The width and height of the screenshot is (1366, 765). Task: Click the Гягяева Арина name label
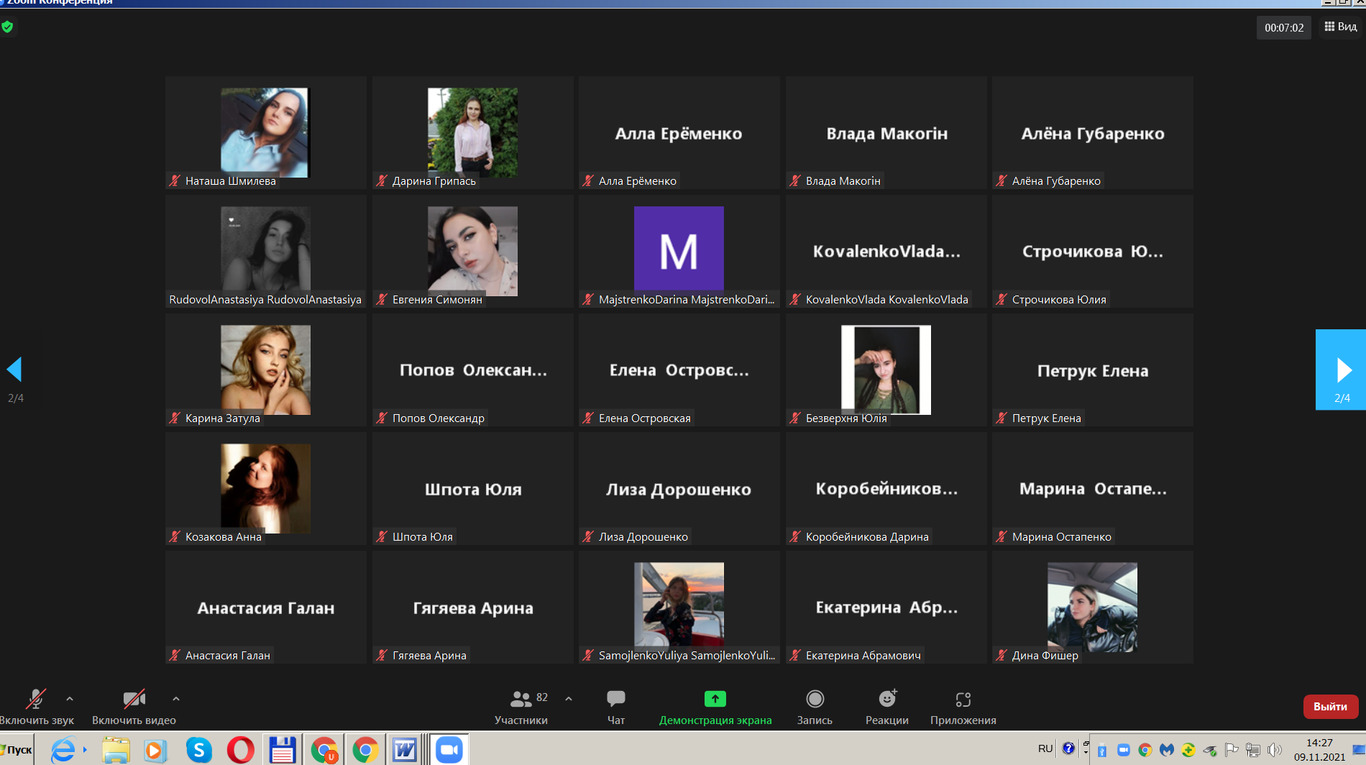tap(429, 656)
